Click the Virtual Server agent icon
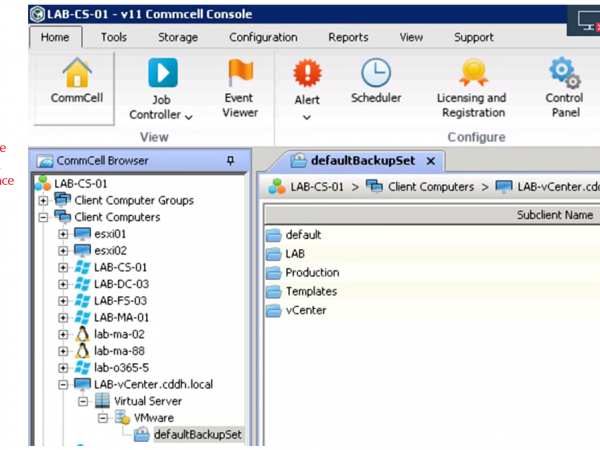Screen dimensions: 600x450 102,401
